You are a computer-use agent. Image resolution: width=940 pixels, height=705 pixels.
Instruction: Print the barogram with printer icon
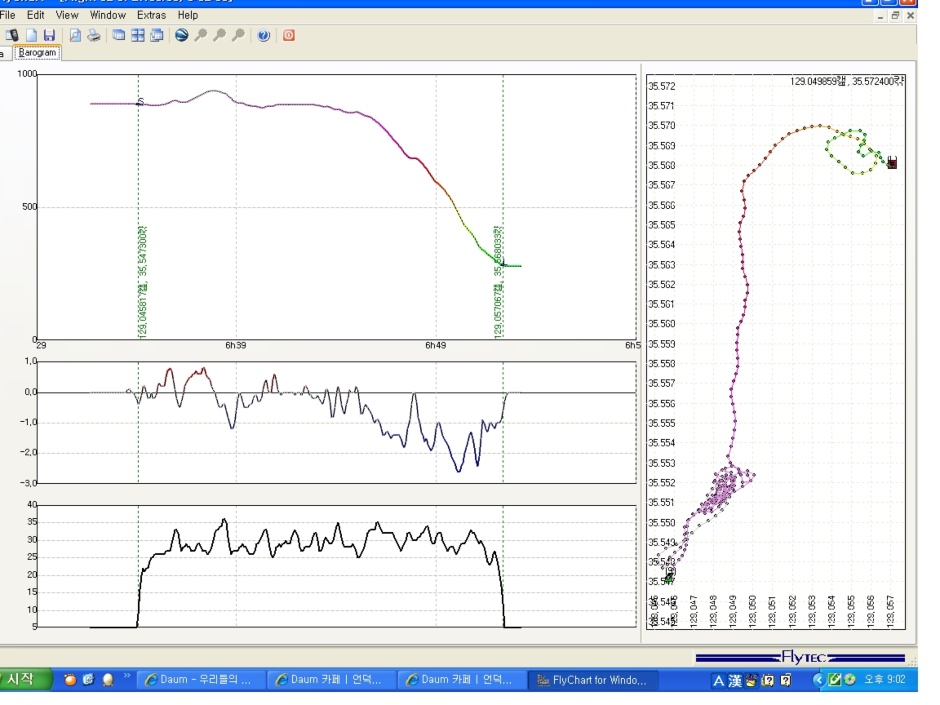click(94, 35)
